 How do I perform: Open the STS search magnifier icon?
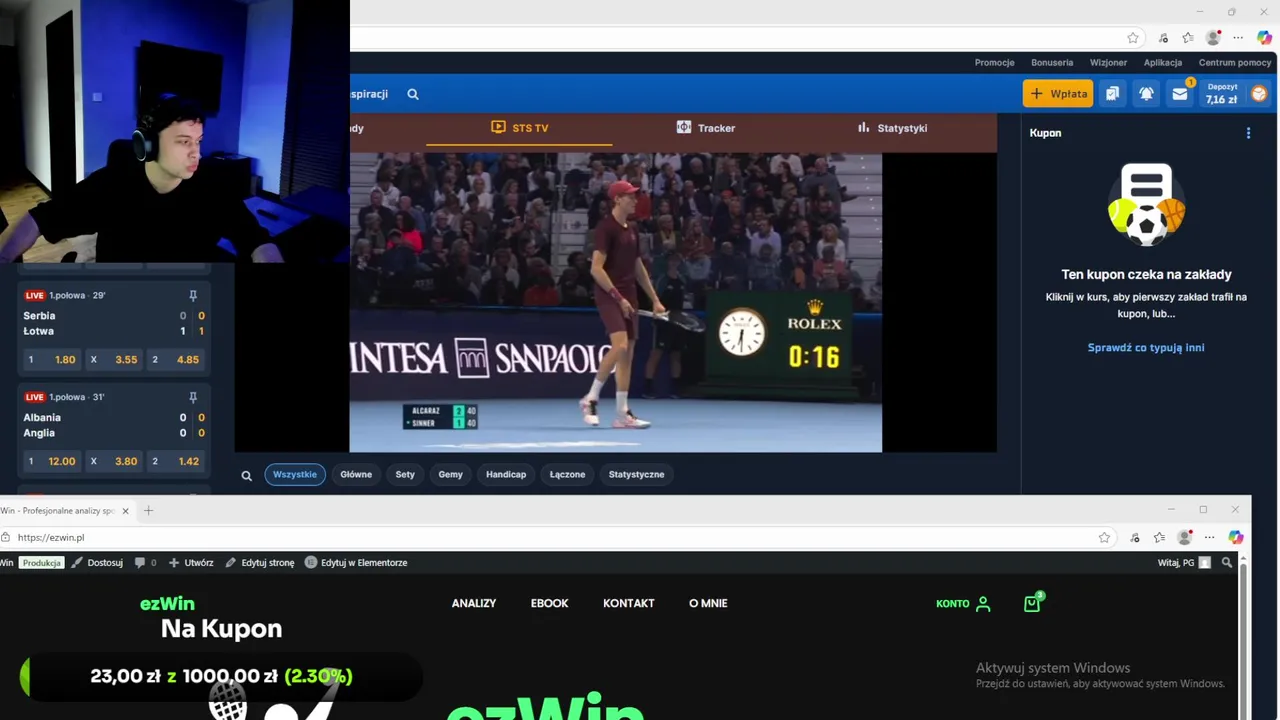pyautogui.click(x=413, y=94)
